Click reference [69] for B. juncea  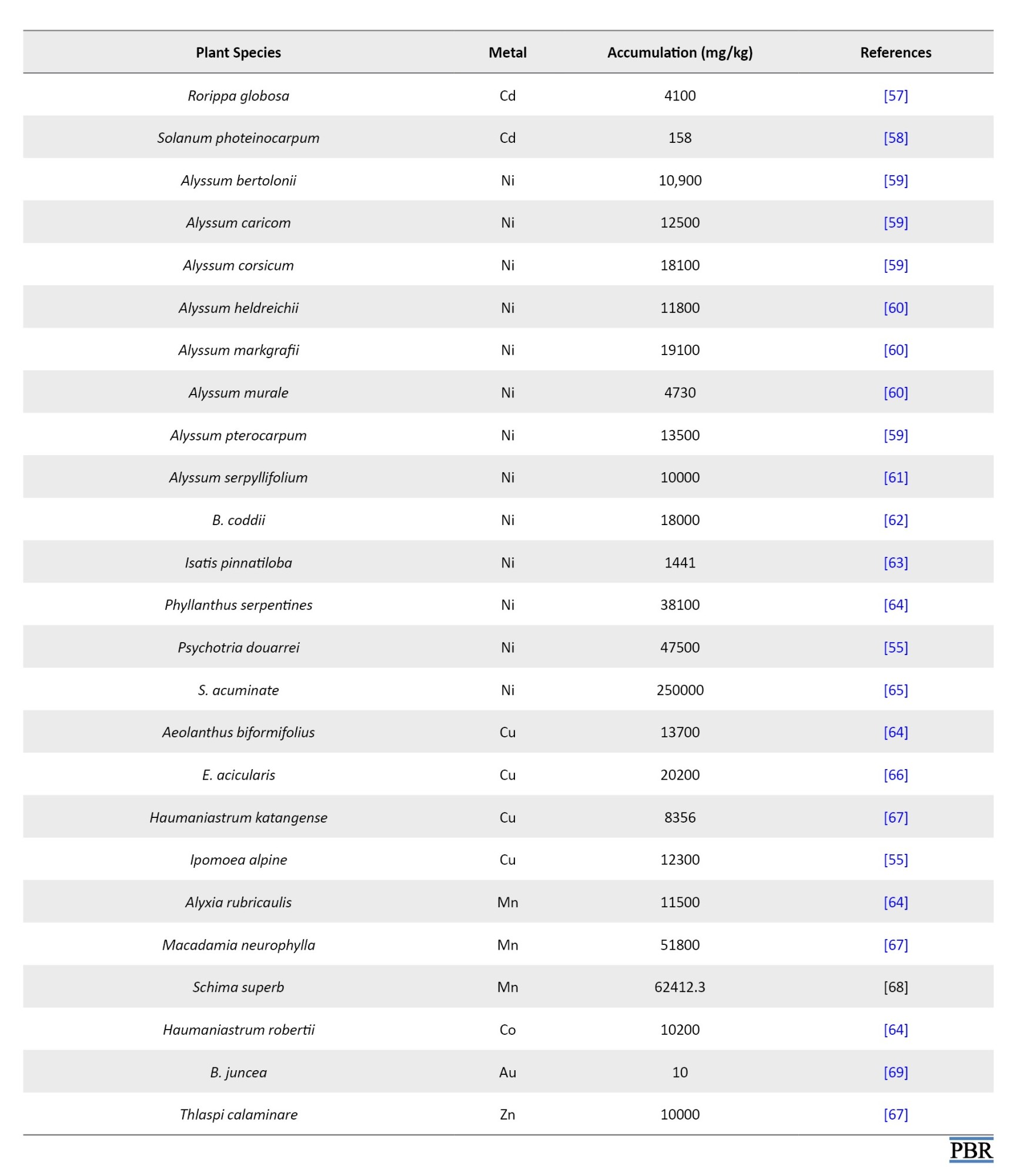pos(895,1072)
